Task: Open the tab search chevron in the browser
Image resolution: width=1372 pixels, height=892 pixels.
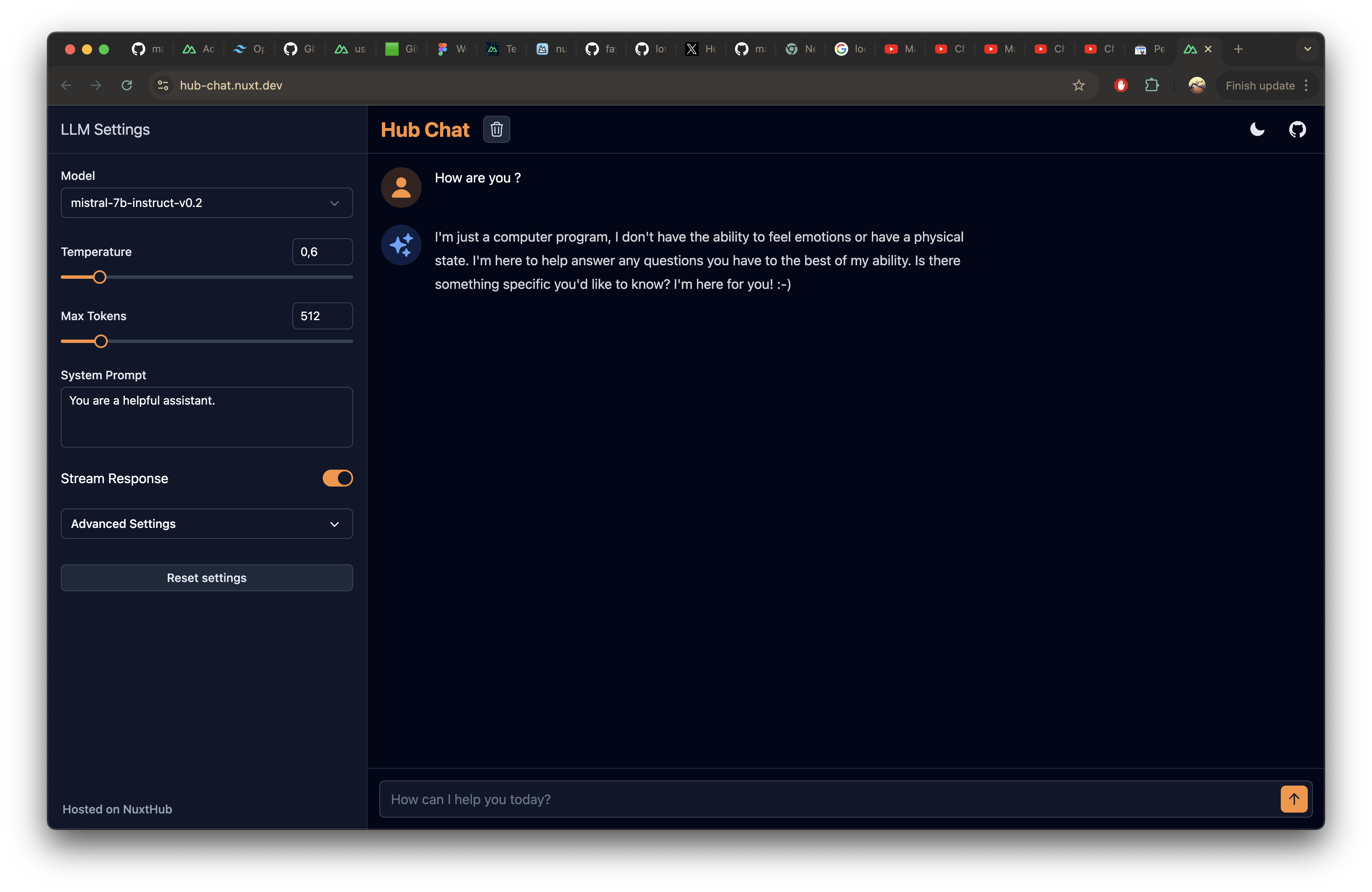Action: [x=1307, y=49]
